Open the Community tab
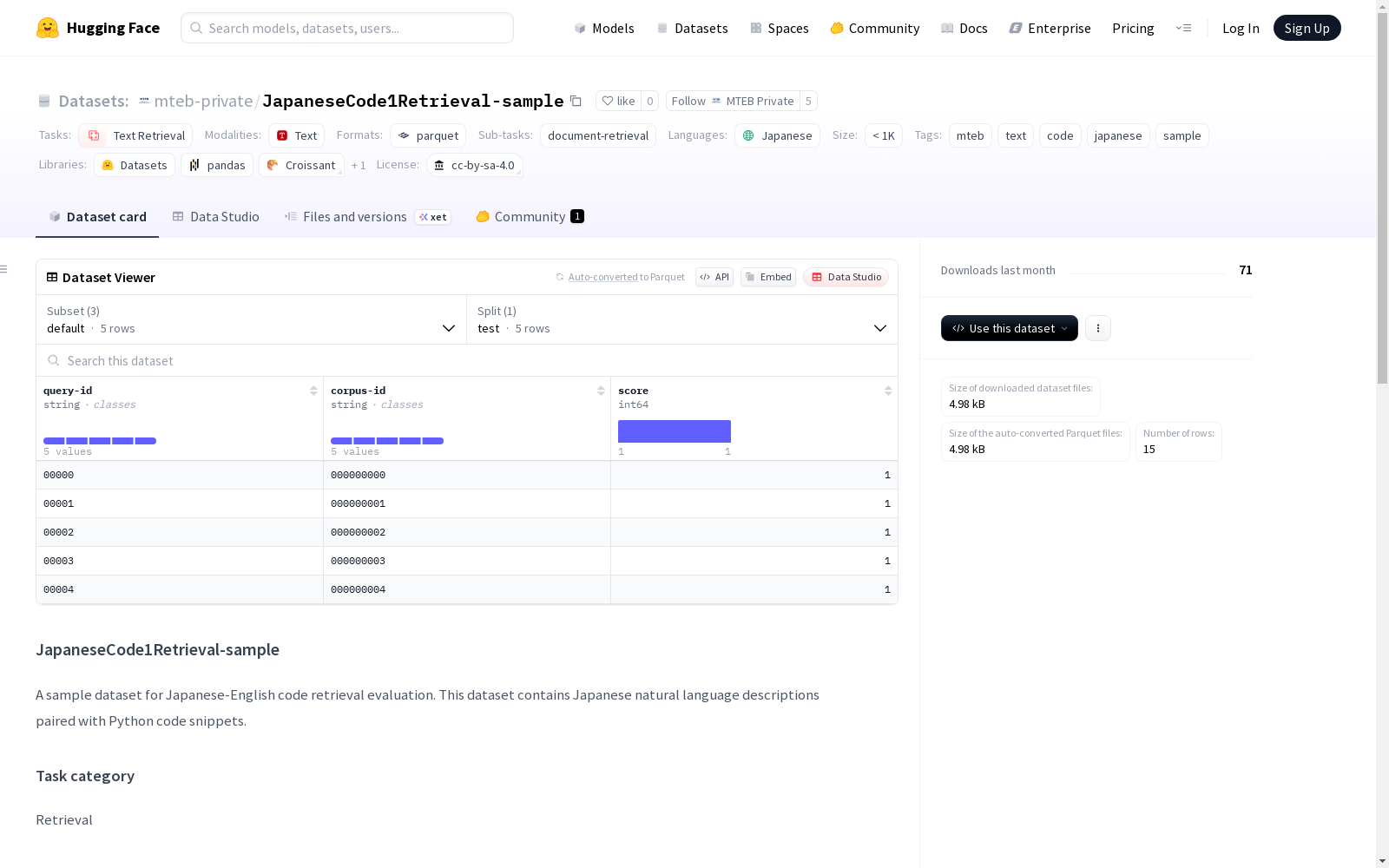This screenshot has width=1389, height=868. pos(530,217)
